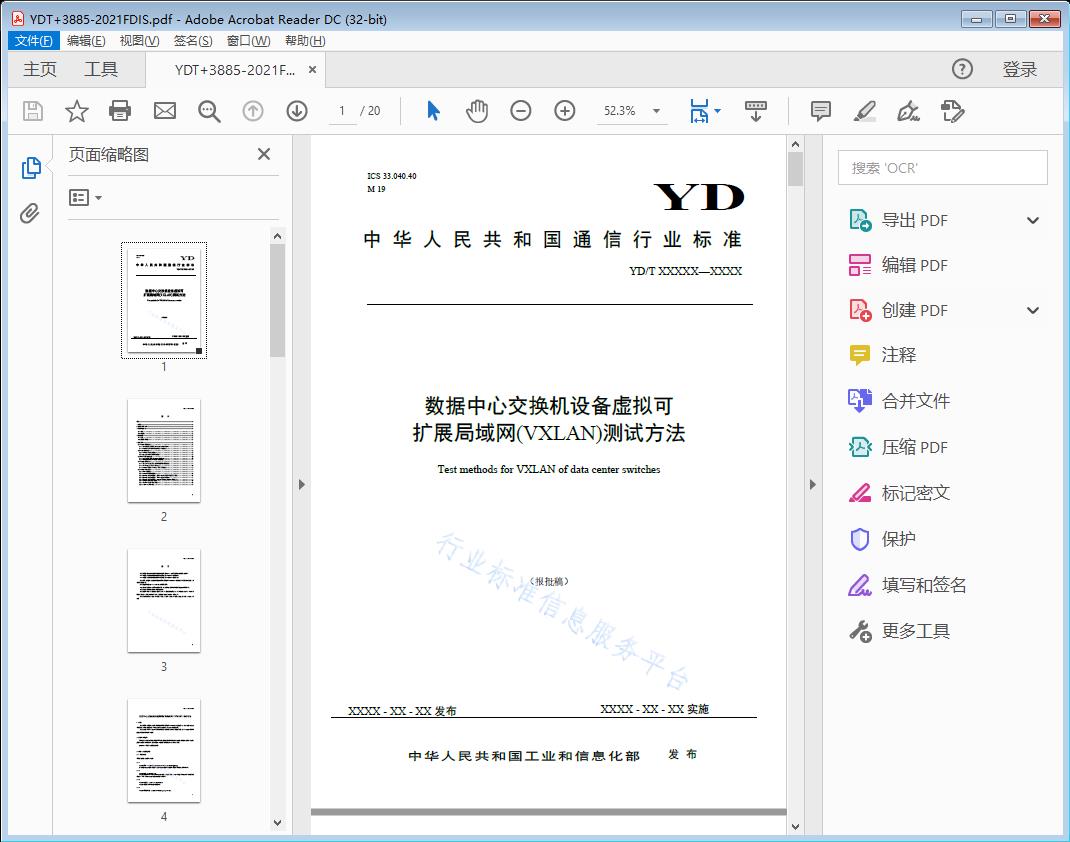
Task: Email the PDF using the envelope icon
Action: pyautogui.click(x=164, y=111)
